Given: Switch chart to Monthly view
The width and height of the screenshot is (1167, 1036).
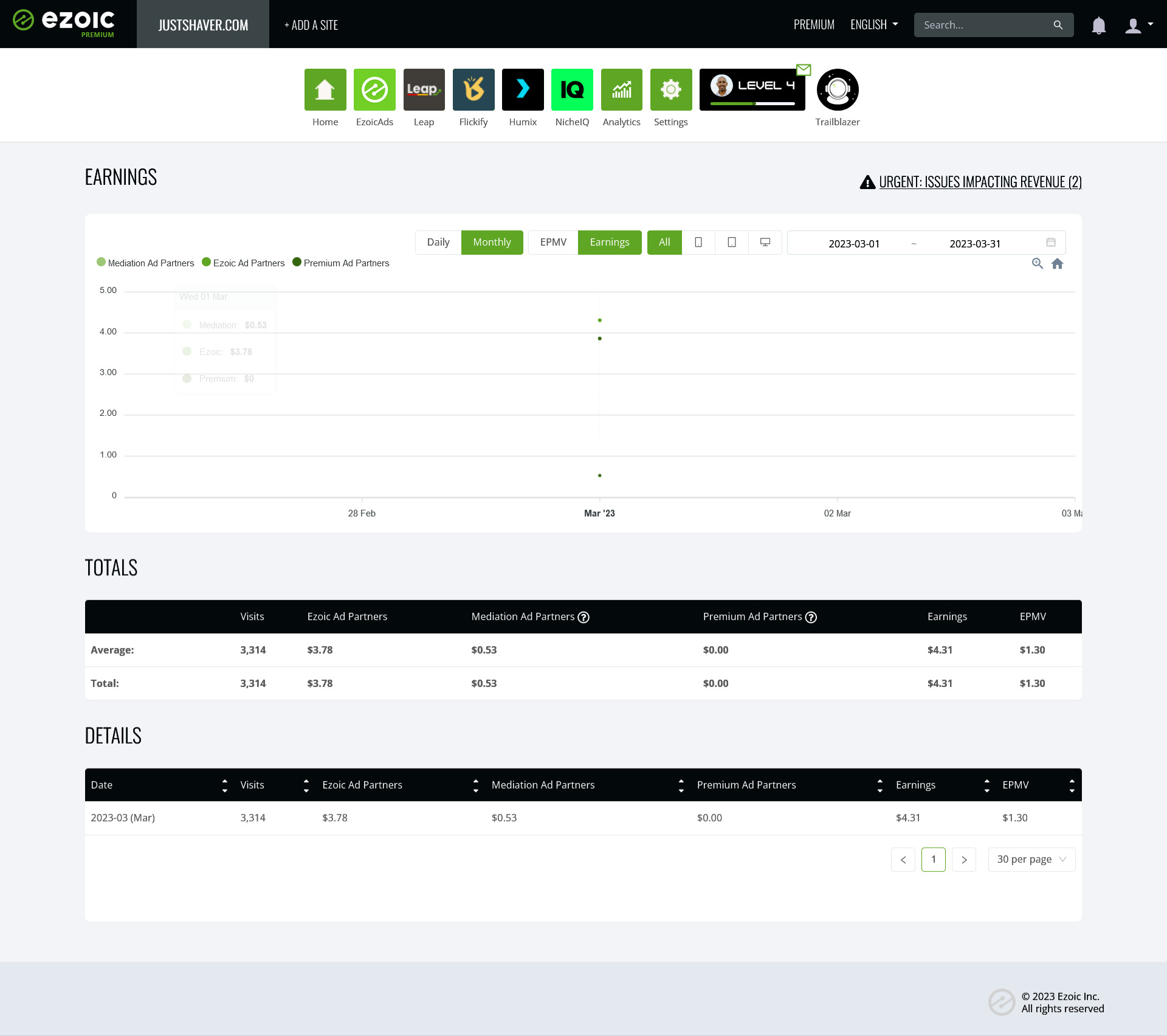Looking at the screenshot, I should tap(492, 242).
